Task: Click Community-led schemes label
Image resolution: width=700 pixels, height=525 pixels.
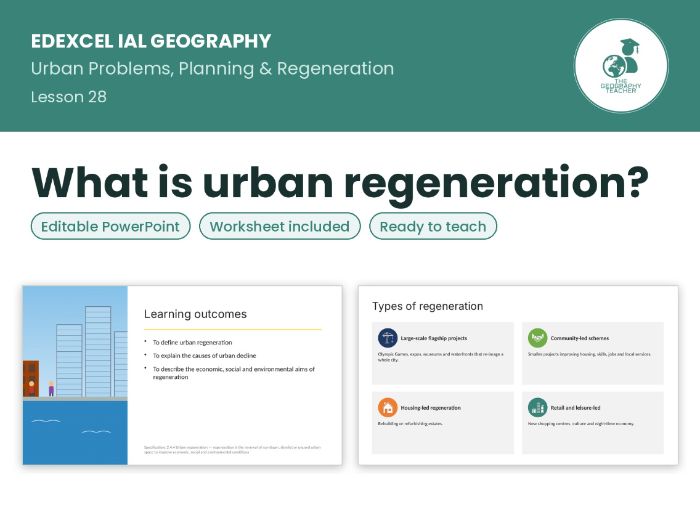Action: click(579, 338)
